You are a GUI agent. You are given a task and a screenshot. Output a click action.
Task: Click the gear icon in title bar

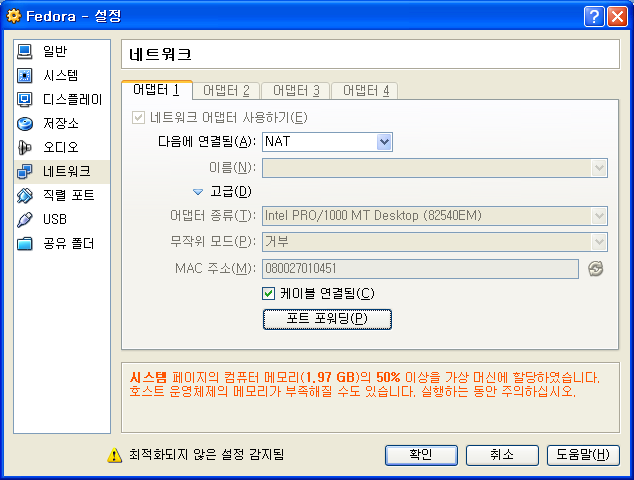[14, 16]
